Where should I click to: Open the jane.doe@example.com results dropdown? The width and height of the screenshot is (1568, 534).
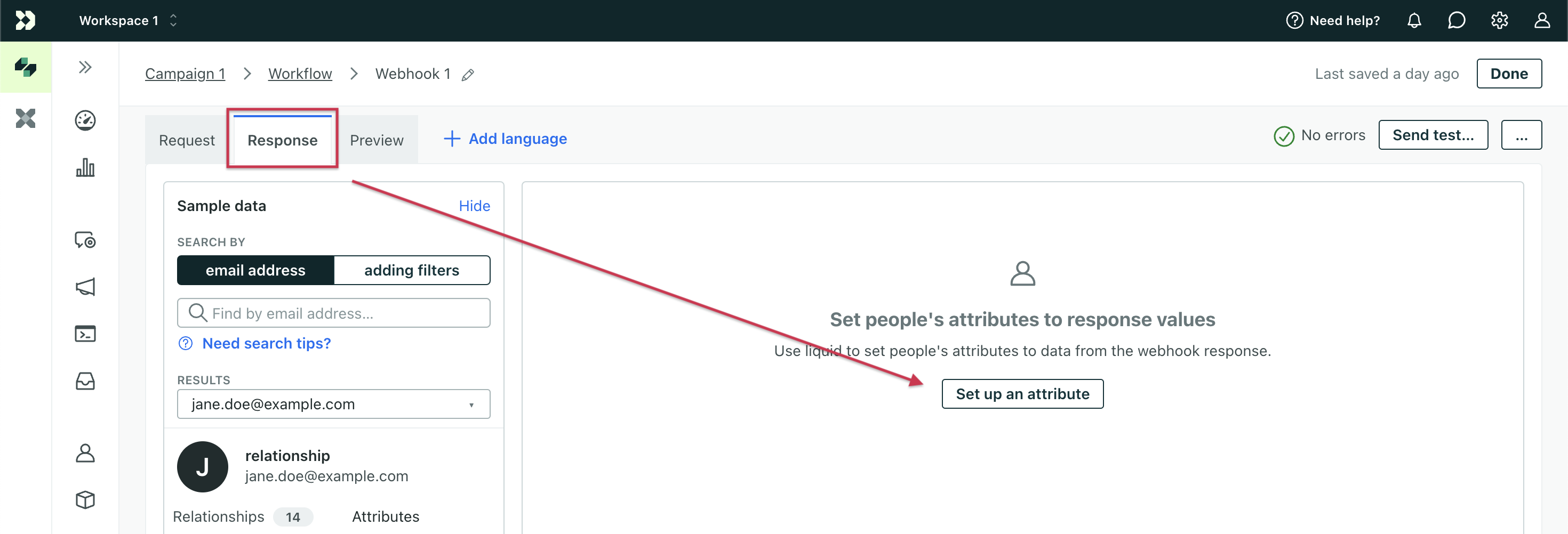click(333, 404)
